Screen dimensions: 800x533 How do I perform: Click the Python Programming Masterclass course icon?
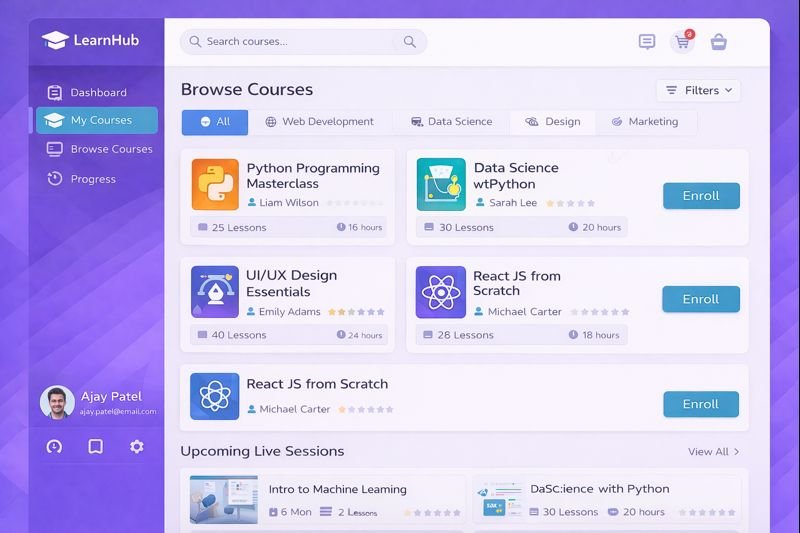[x=215, y=184]
